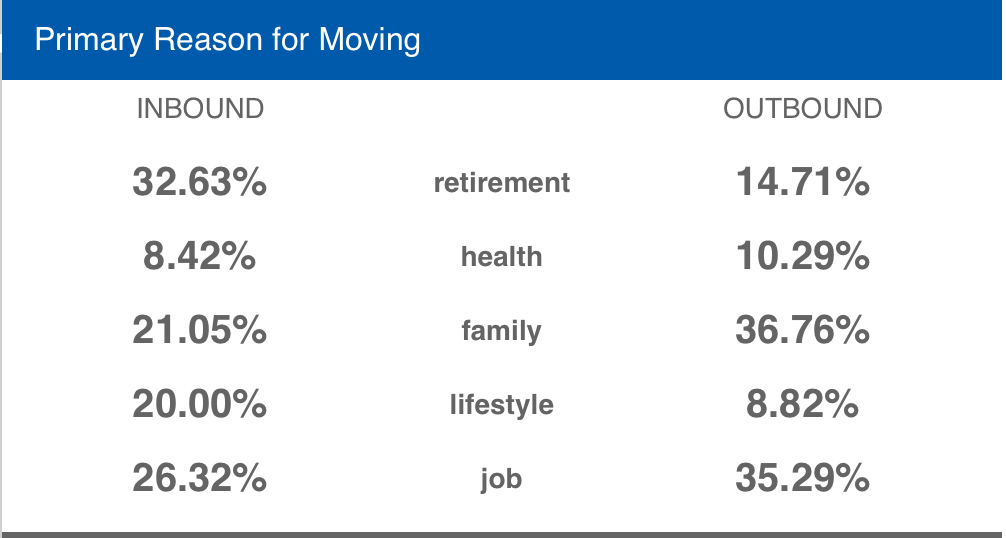Click inbound retirement value 32.63%
Viewport: 1006px width, 538px height.
coord(200,183)
